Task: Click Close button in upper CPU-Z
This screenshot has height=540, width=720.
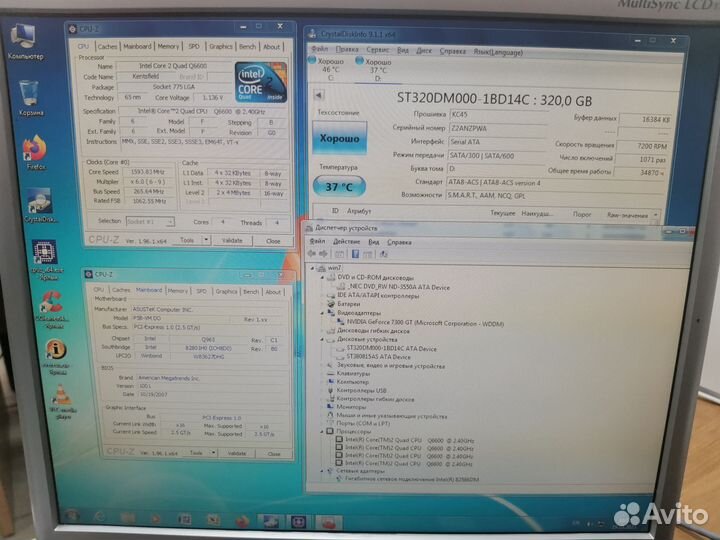Action: (273, 241)
